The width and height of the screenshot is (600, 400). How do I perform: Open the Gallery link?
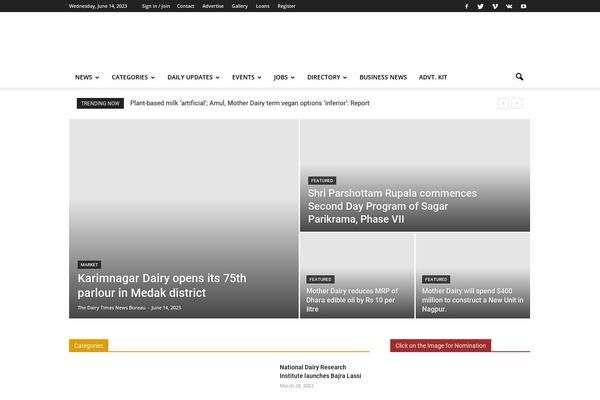tap(240, 6)
